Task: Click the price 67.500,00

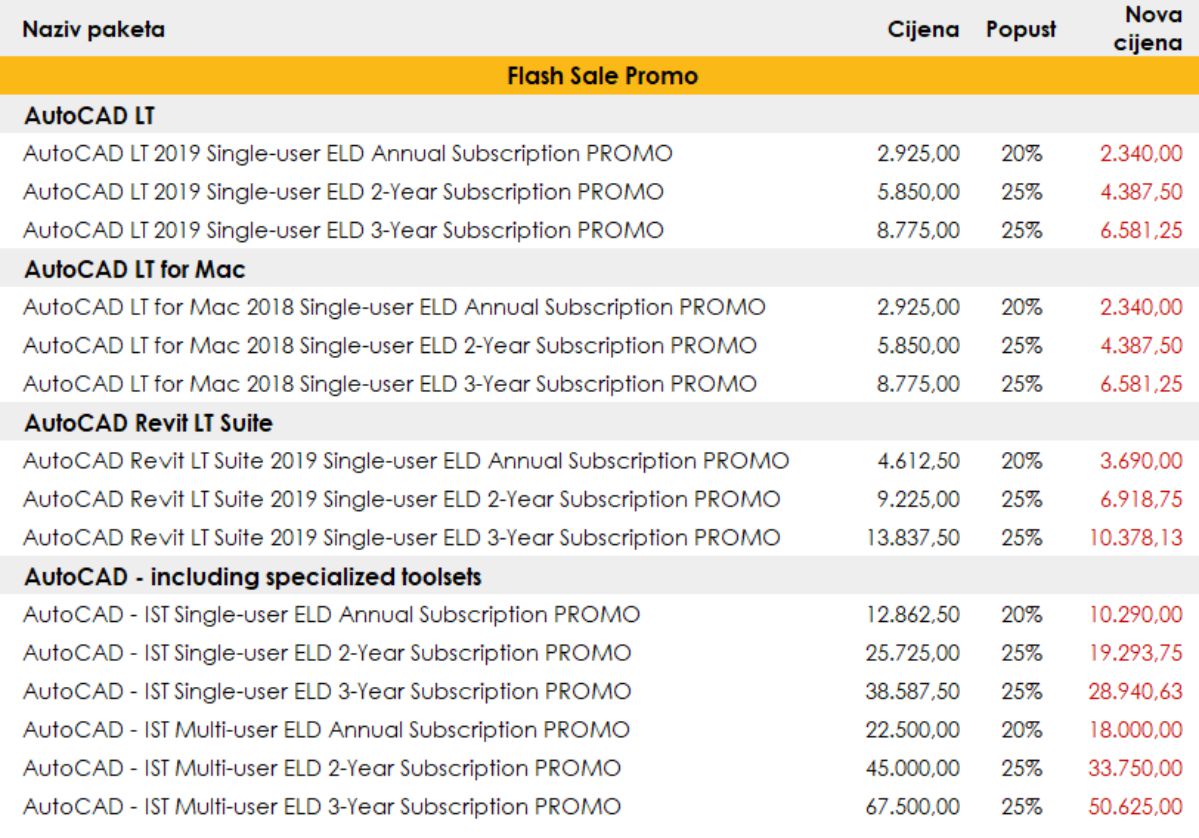Action: 913,806
